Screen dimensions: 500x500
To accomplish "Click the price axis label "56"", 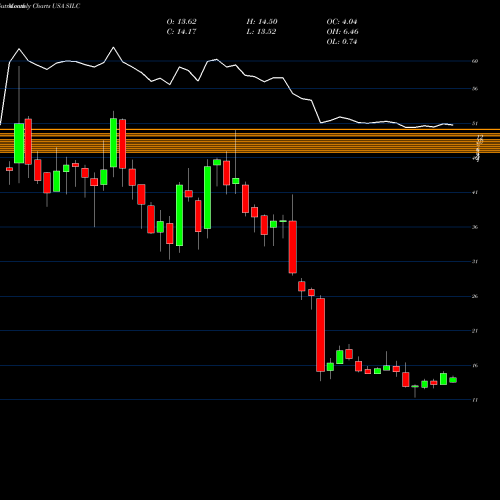I will (475, 89).
